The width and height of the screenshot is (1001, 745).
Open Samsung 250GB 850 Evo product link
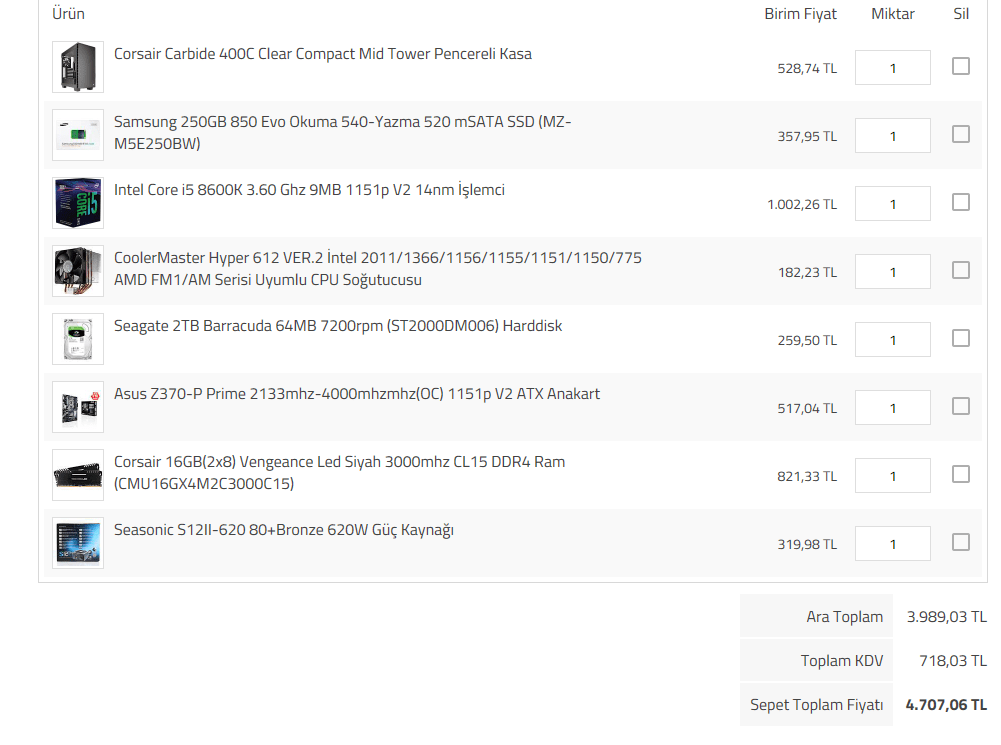[343, 132]
